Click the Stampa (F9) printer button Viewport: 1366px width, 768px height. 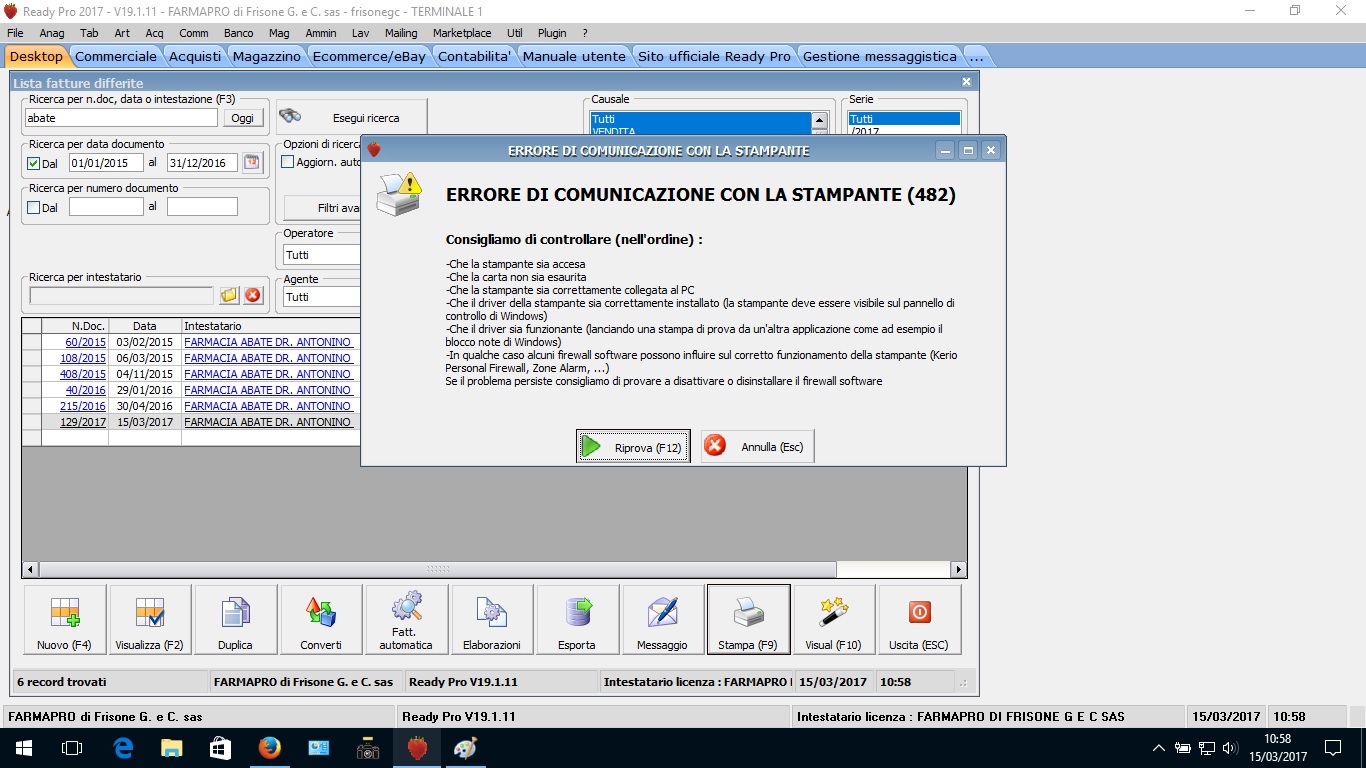(x=748, y=619)
